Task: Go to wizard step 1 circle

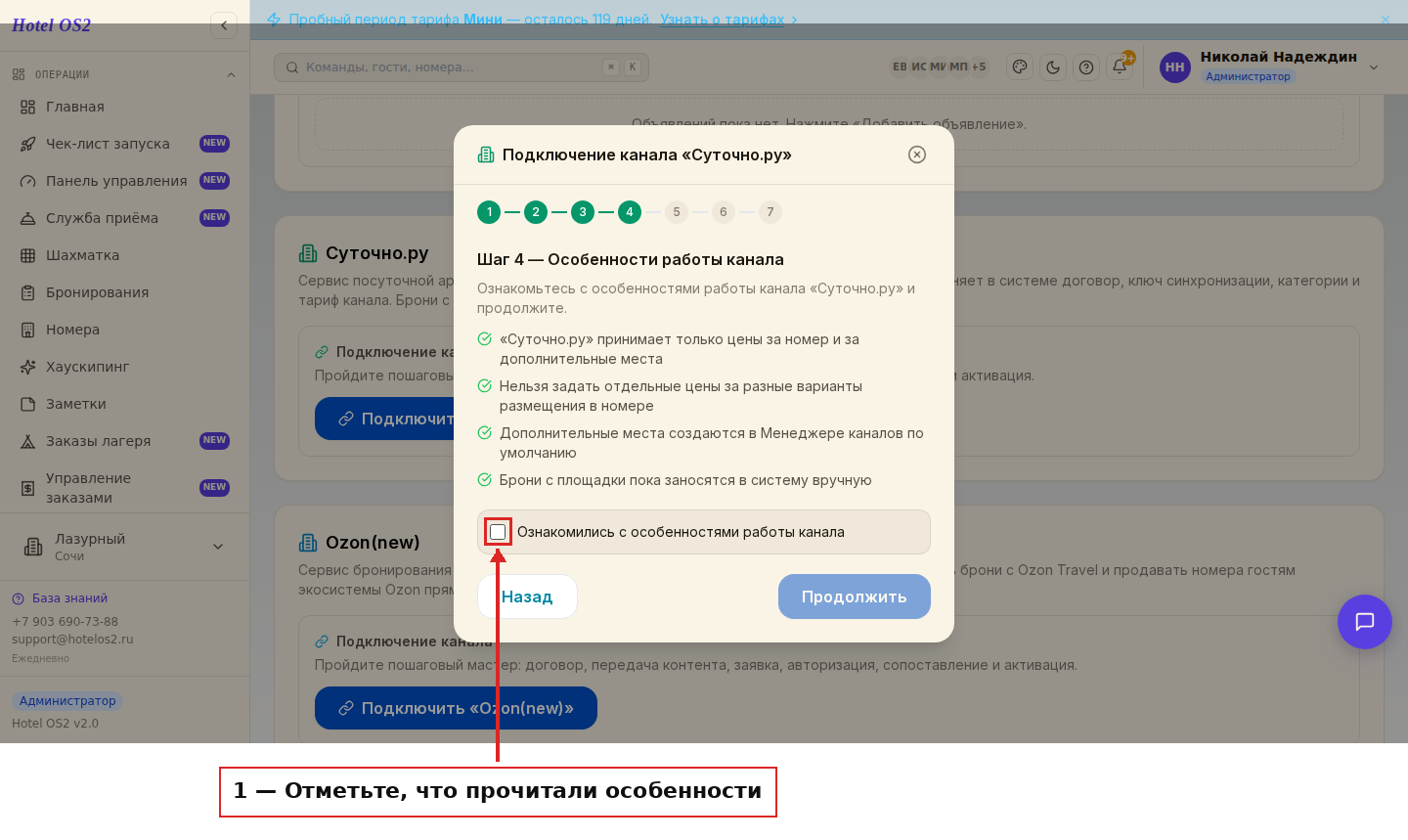Action: click(489, 212)
